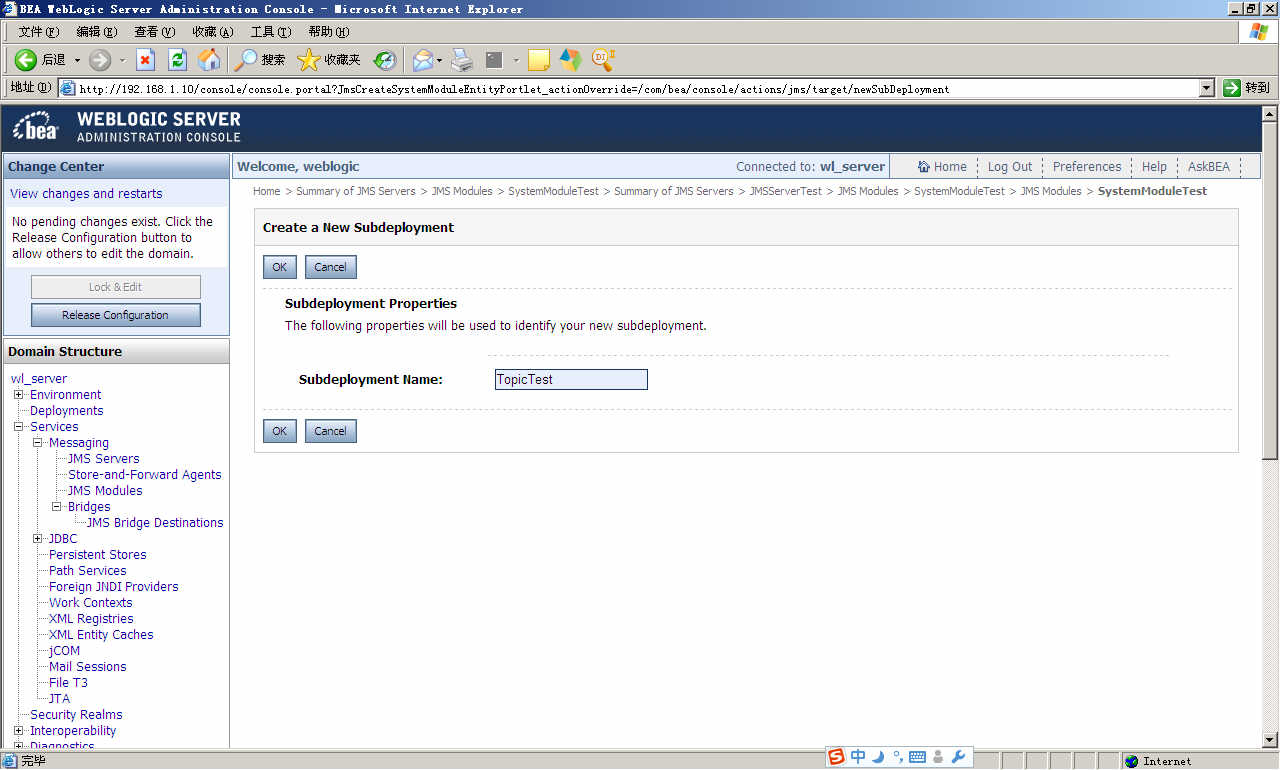The width and height of the screenshot is (1280, 770).
Task: Open the 帮助 (Help) menu
Action: coord(328,32)
